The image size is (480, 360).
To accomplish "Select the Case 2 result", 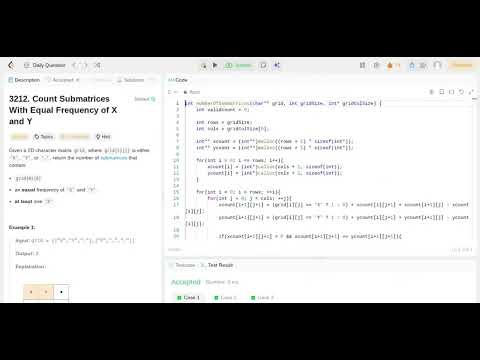I will [x=225, y=297].
